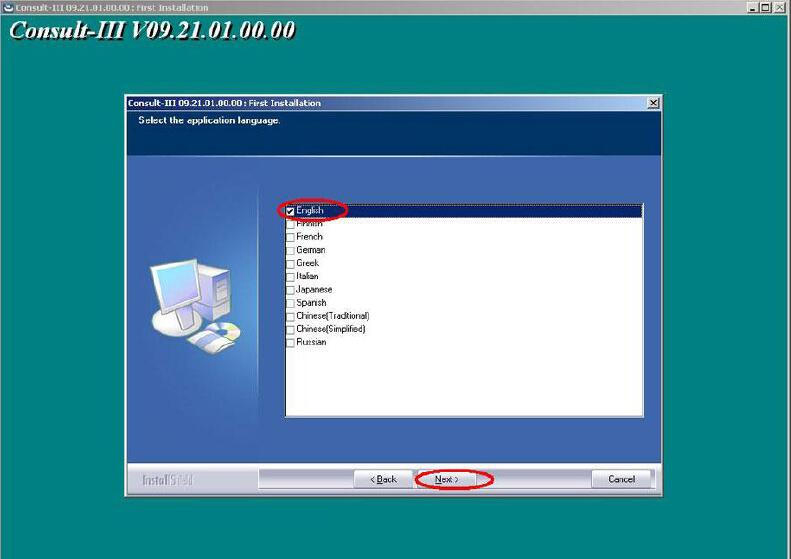Select the Japanese label text
791x559 pixels.
pyautogui.click(x=314, y=290)
